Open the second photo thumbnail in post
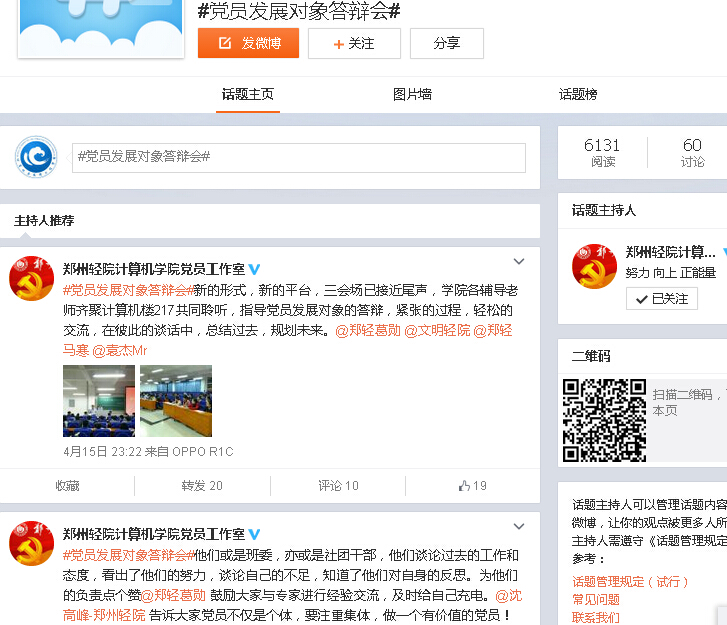Screen dimensions: 727x625 tap(176, 400)
